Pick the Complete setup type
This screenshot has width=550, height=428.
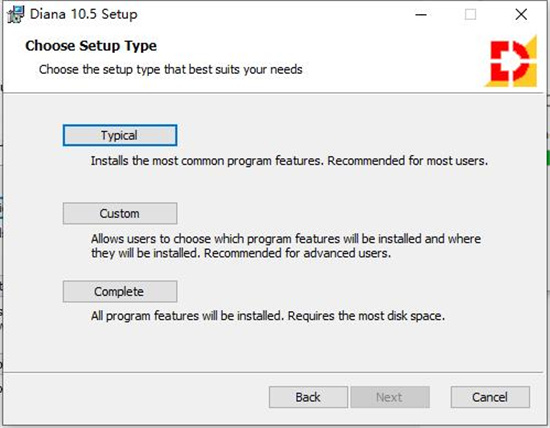120,291
